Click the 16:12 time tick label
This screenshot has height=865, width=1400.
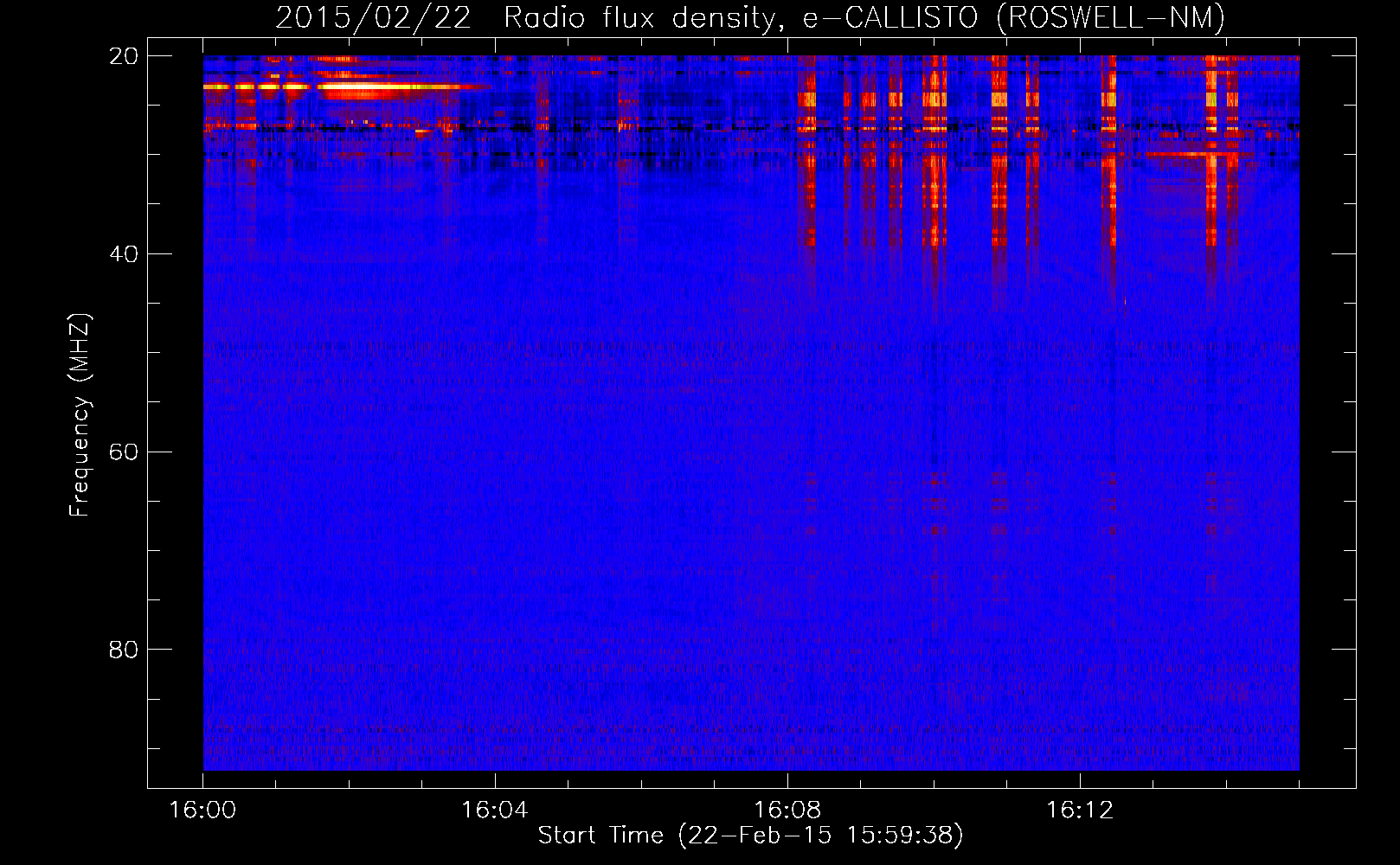click(1080, 811)
